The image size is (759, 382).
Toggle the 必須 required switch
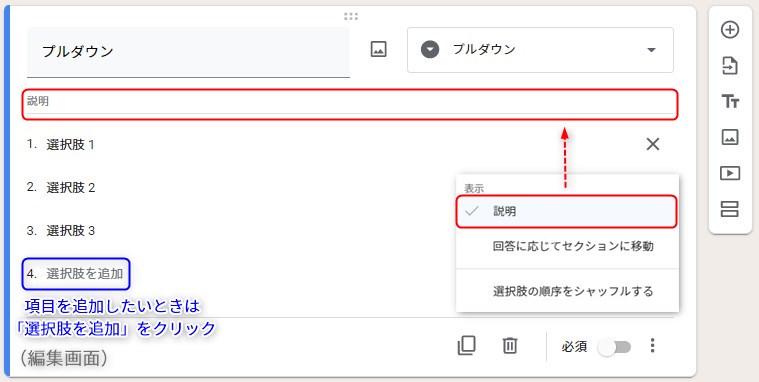click(x=614, y=347)
